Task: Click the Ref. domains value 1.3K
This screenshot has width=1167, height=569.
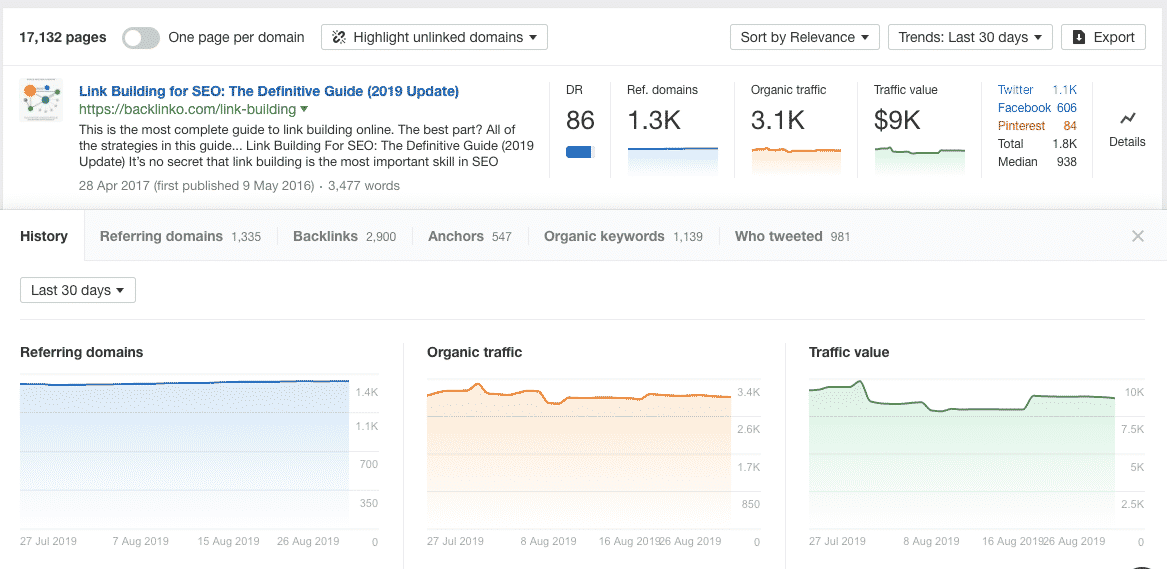Action: coord(653,120)
